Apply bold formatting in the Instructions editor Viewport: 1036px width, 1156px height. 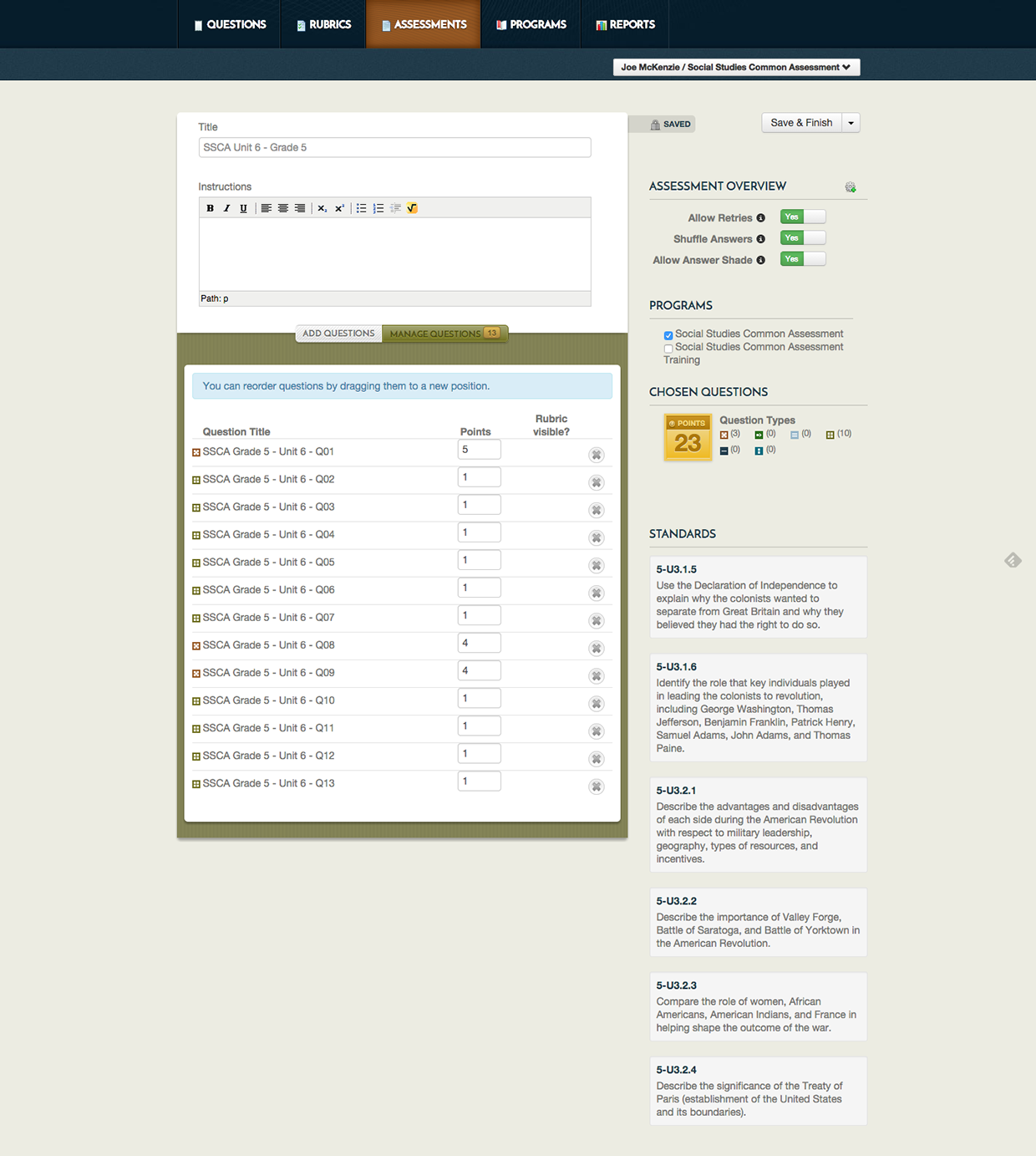coord(210,208)
